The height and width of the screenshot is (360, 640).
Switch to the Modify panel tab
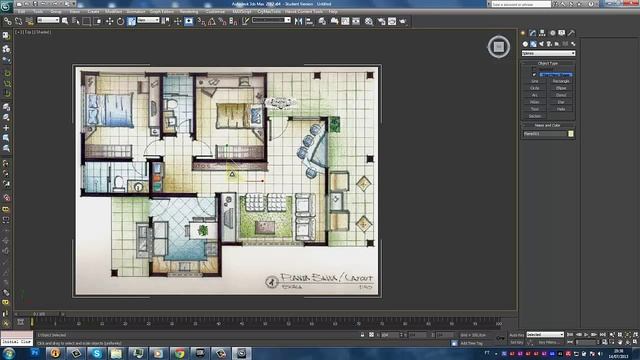532,33
